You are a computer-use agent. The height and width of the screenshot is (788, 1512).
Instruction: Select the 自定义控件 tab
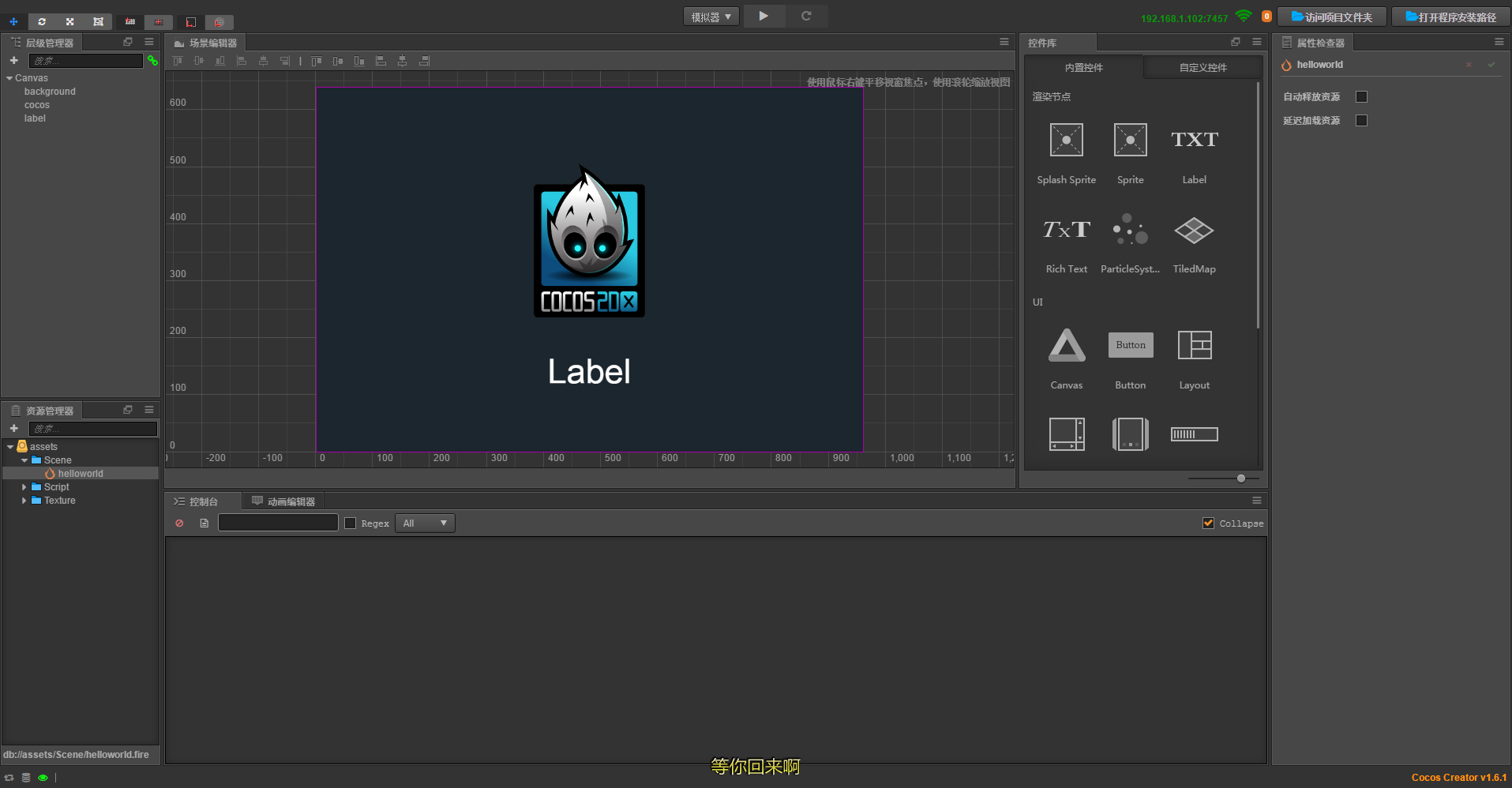click(x=1203, y=68)
